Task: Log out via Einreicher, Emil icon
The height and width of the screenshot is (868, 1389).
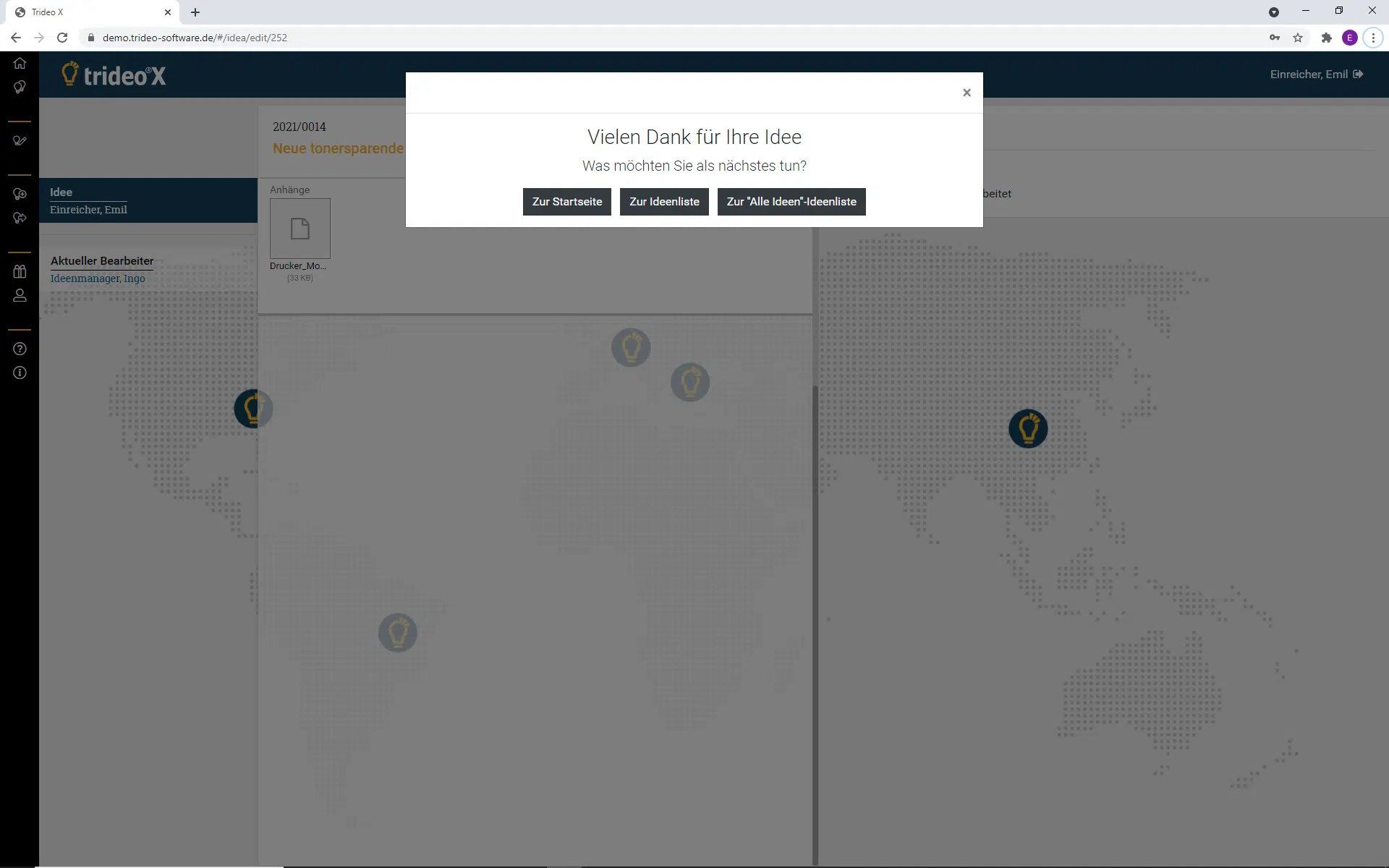Action: pyautogui.click(x=1358, y=75)
